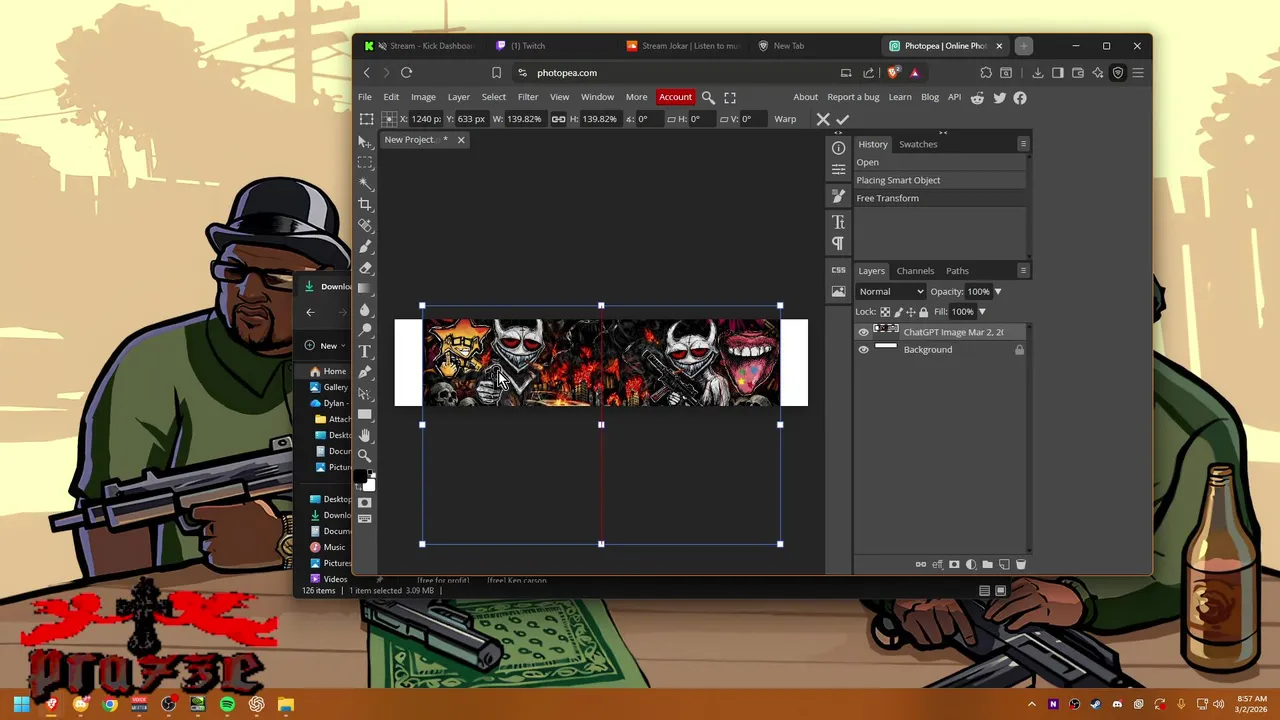Select the Path Select tool
Viewport: 1280px width, 720px height.
point(365,393)
